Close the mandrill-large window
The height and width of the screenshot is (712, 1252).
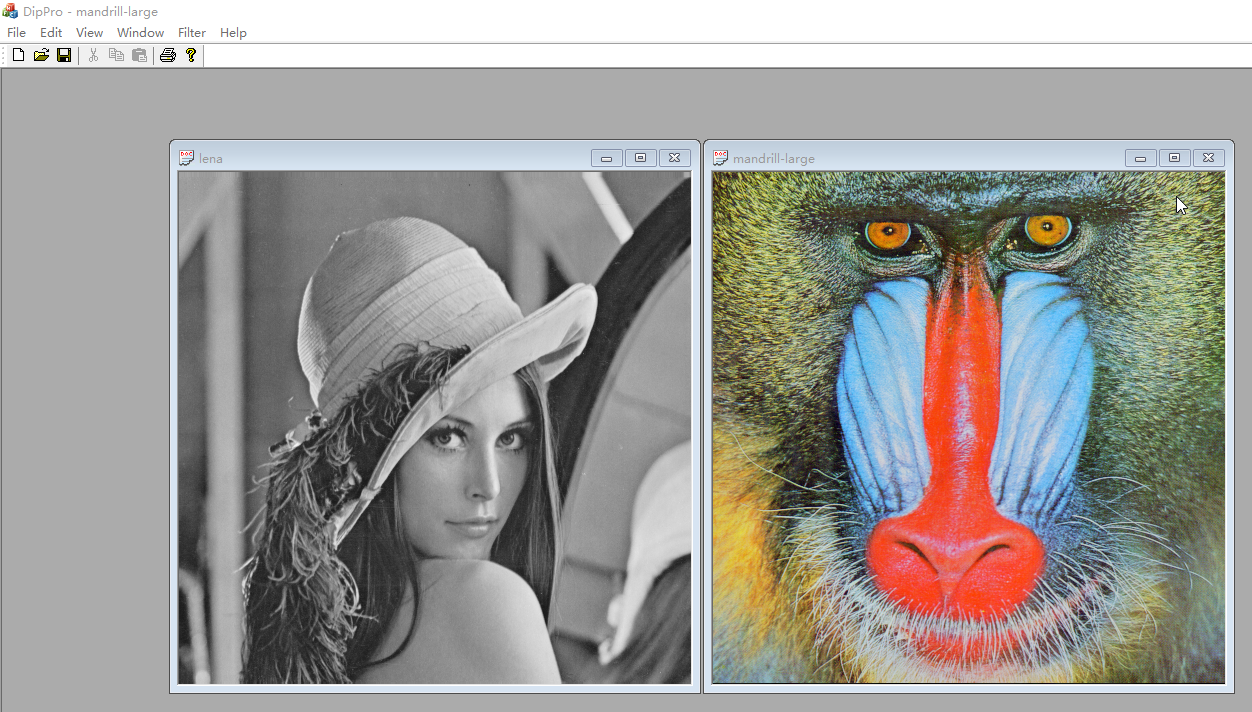[1209, 158]
